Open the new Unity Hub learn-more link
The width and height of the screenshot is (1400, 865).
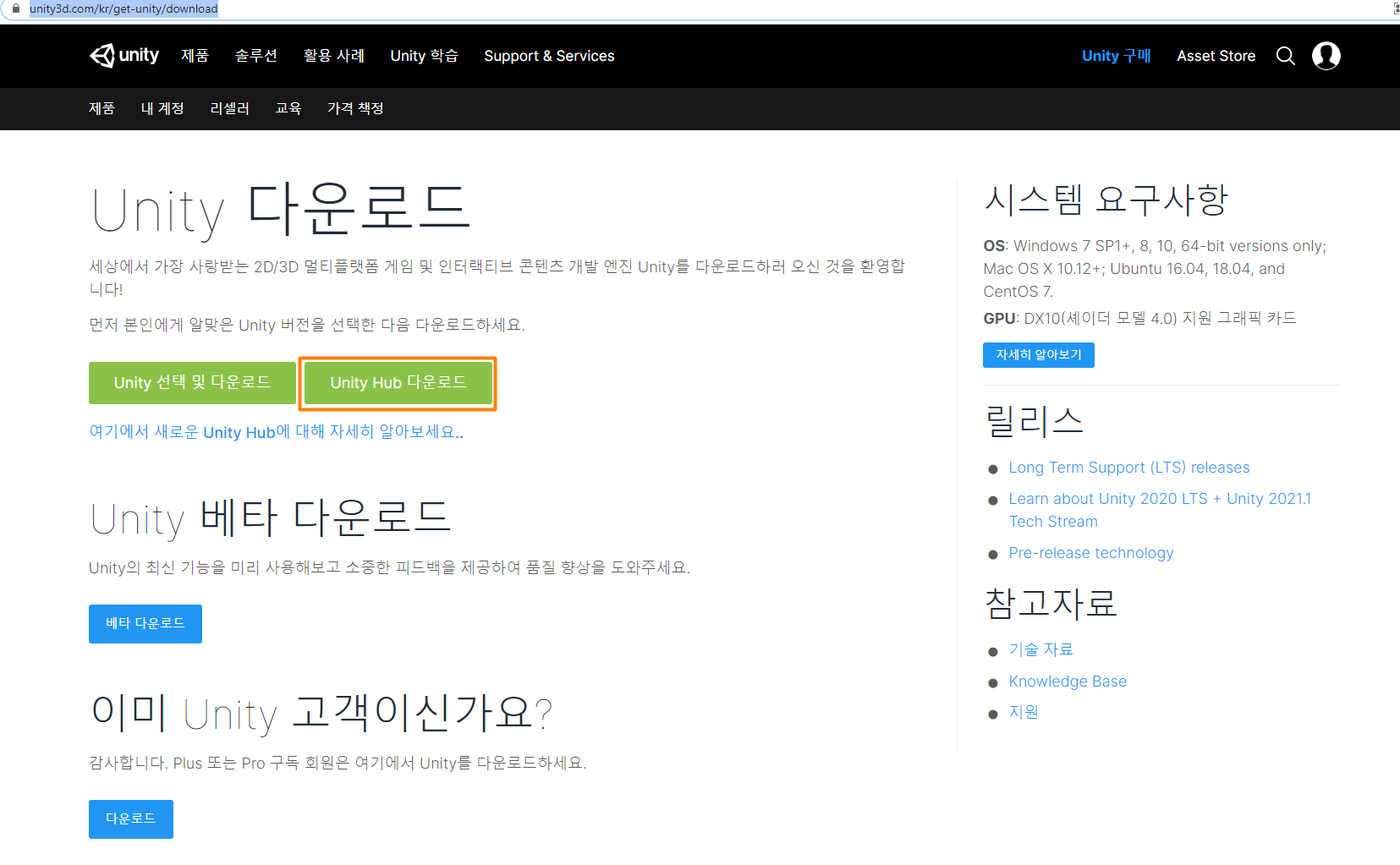(276, 432)
